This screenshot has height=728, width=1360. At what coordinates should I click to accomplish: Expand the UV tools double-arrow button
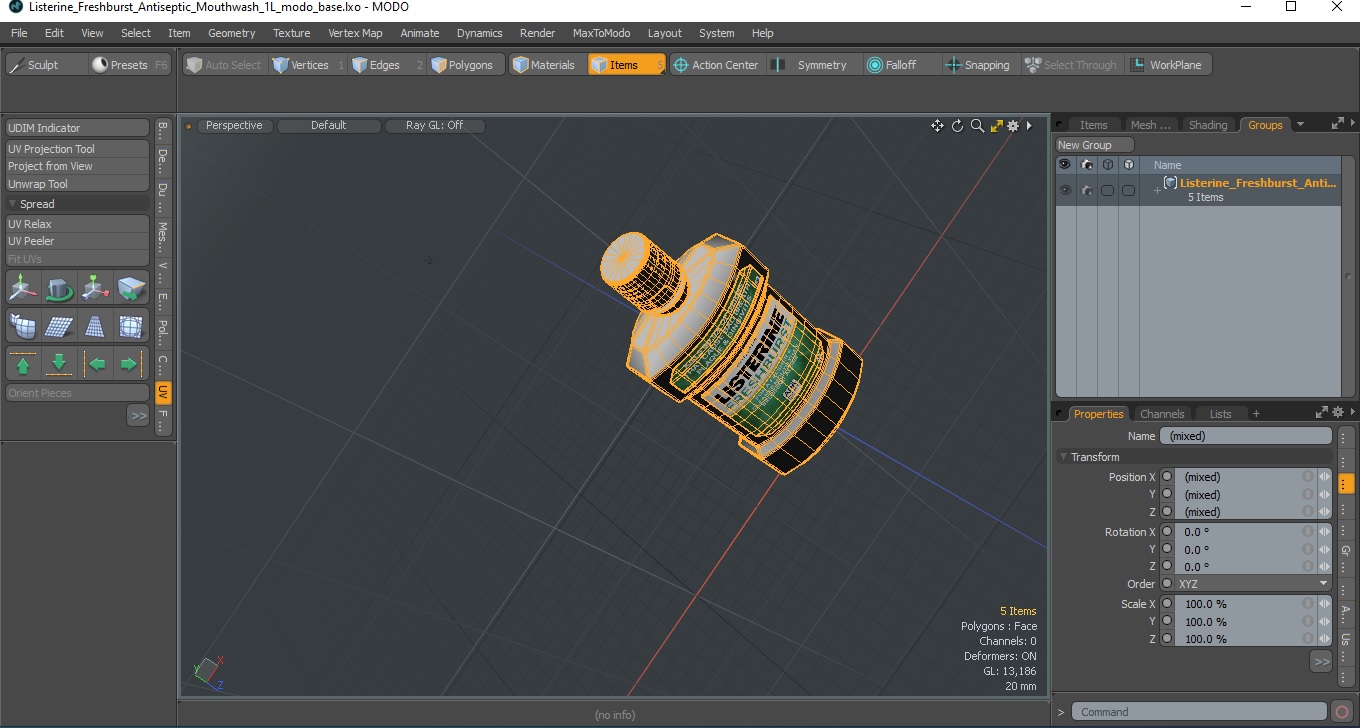[138, 415]
